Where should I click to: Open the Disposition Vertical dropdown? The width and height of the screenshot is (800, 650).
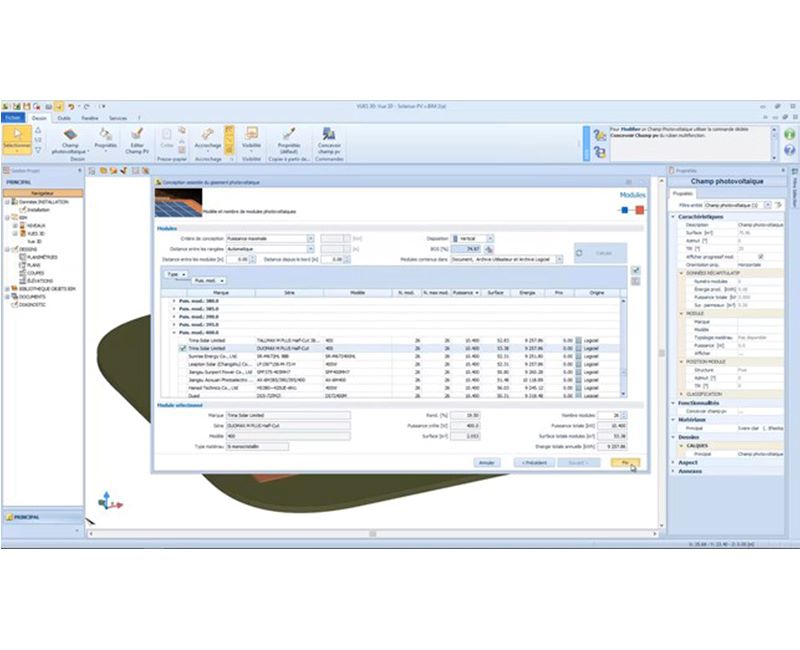tap(489, 239)
